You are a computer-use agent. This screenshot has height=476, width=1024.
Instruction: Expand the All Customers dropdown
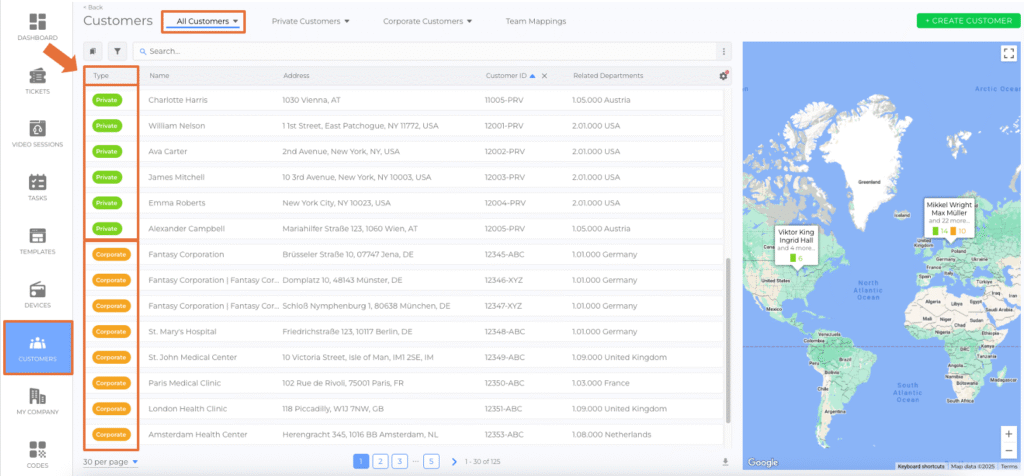[x=207, y=21]
